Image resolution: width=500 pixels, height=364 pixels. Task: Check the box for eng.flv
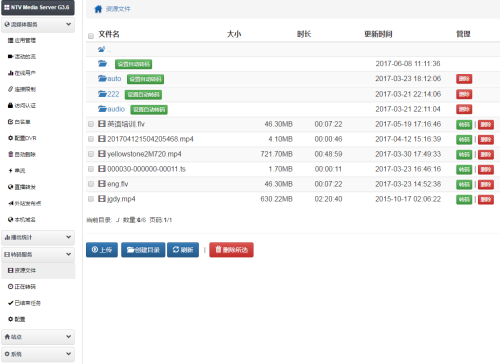[x=91, y=184]
